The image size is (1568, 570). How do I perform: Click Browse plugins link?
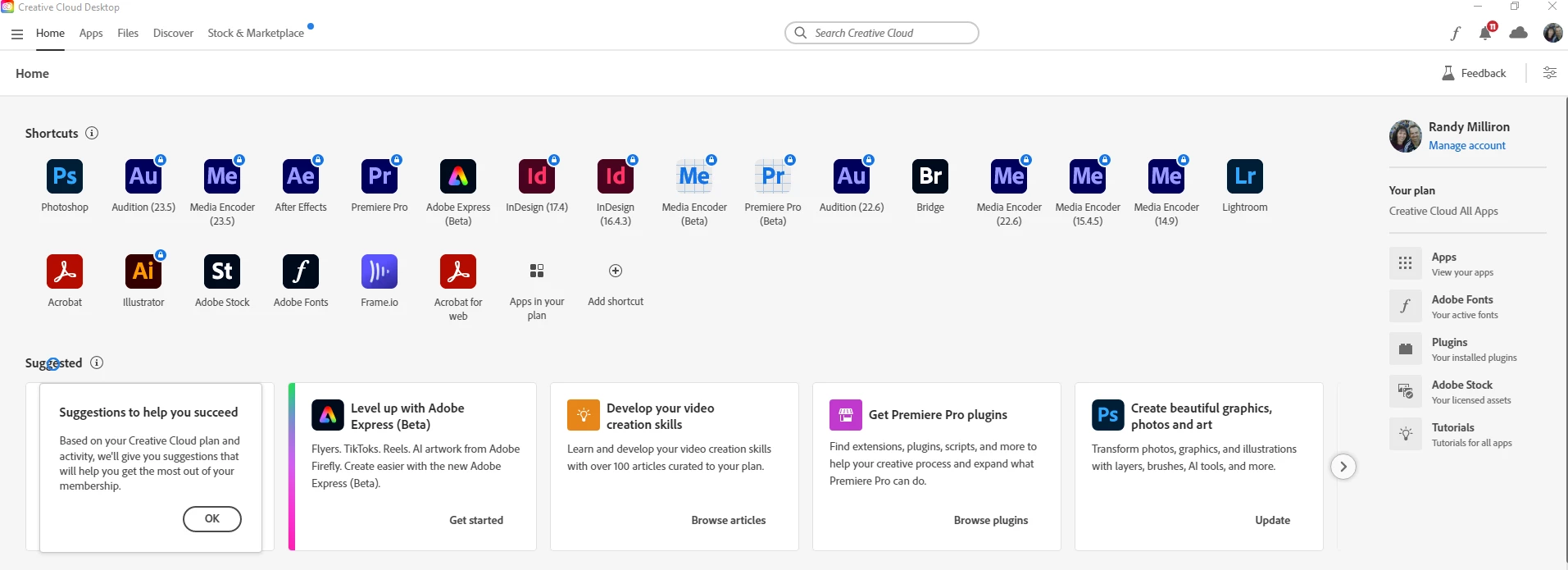(x=991, y=520)
